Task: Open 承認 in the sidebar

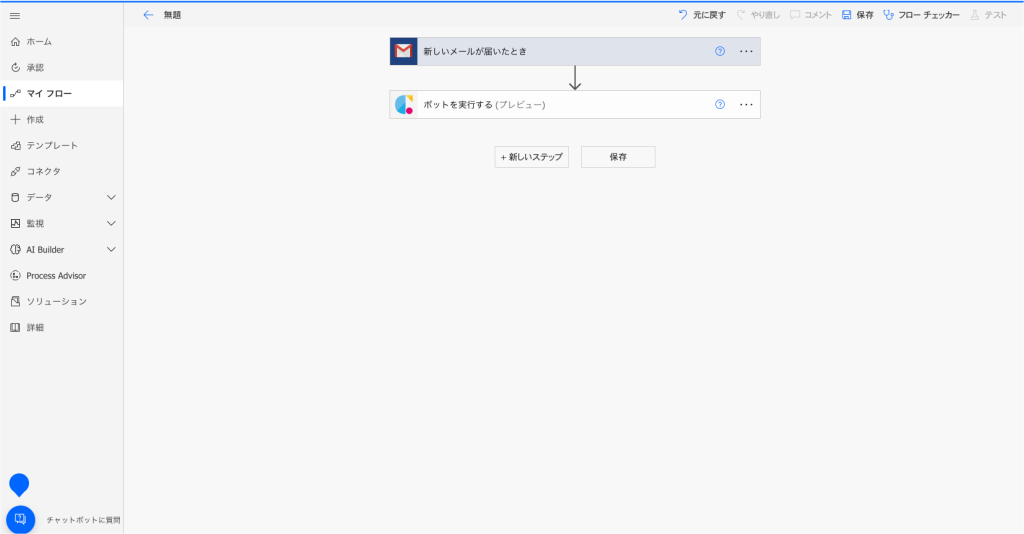Action: click(61, 68)
